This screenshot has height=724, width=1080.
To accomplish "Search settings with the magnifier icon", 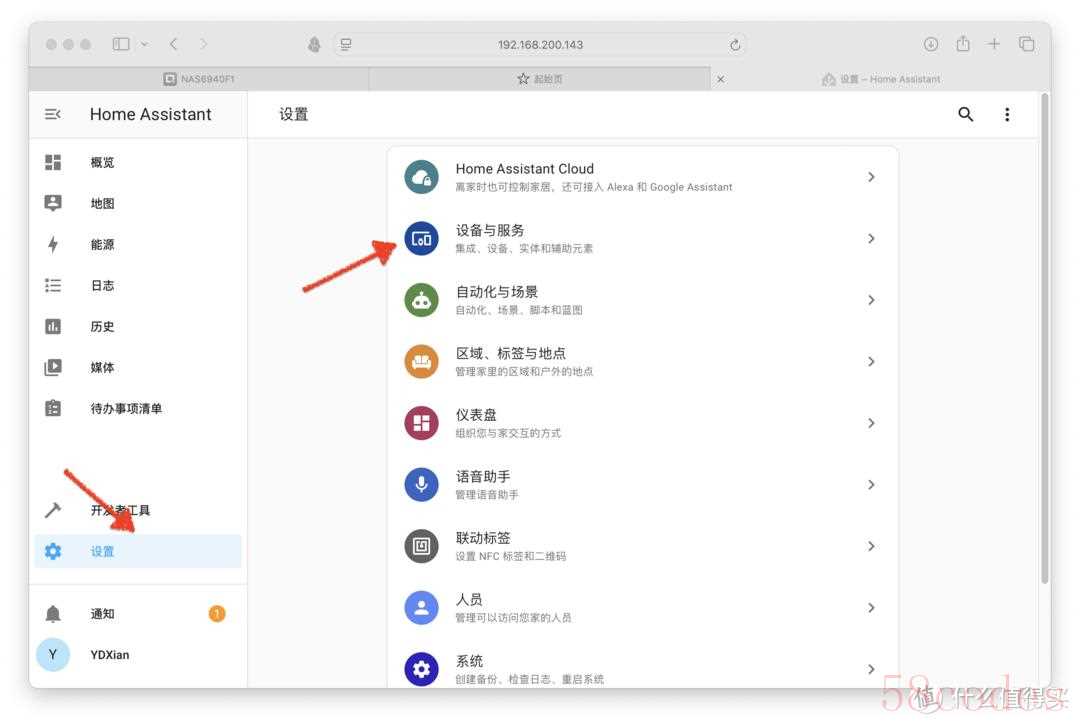I will (966, 114).
